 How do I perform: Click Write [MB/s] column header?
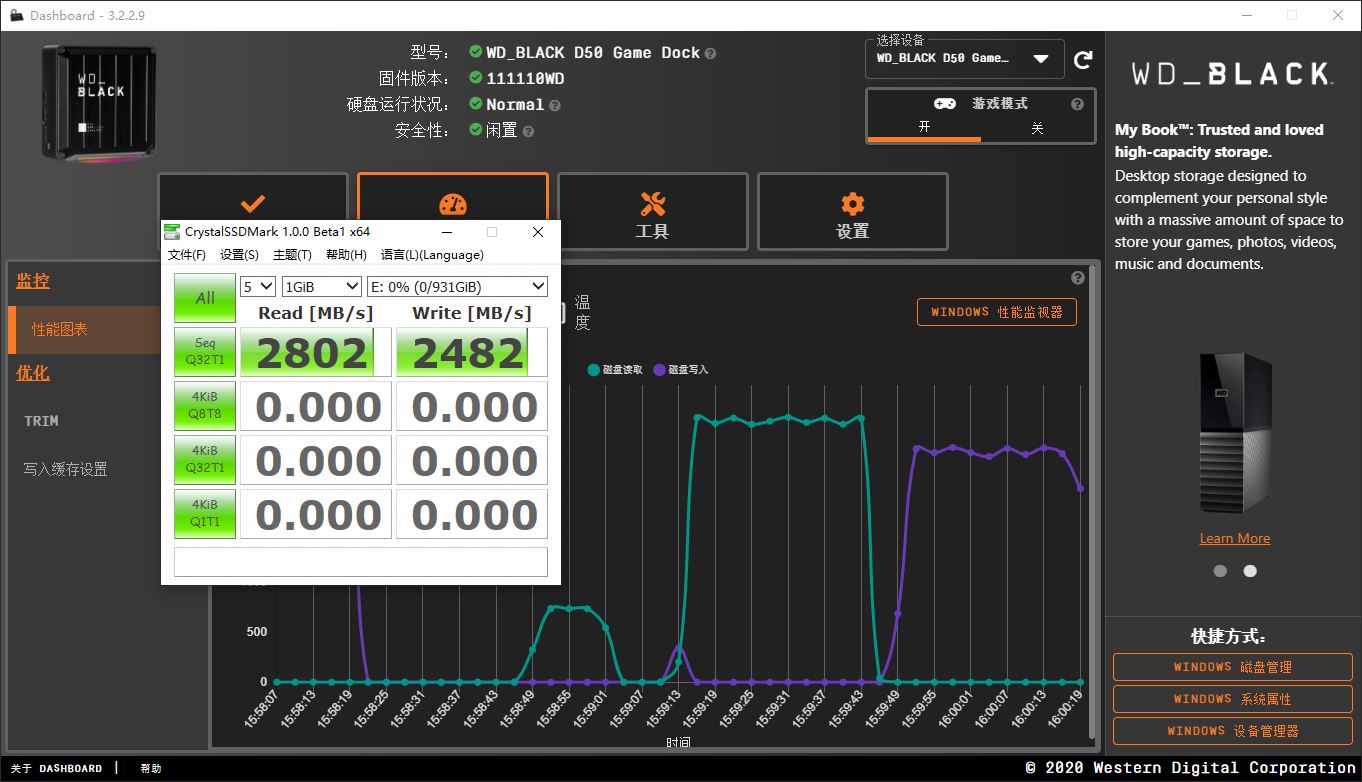pyautogui.click(x=472, y=313)
